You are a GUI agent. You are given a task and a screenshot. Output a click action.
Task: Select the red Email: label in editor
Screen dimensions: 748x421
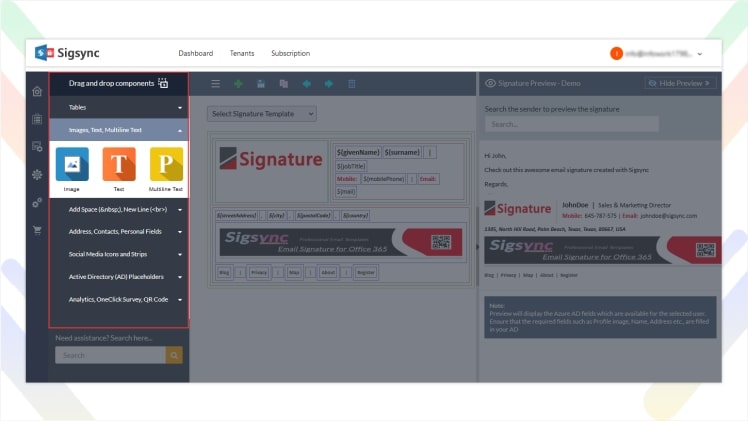[428, 179]
